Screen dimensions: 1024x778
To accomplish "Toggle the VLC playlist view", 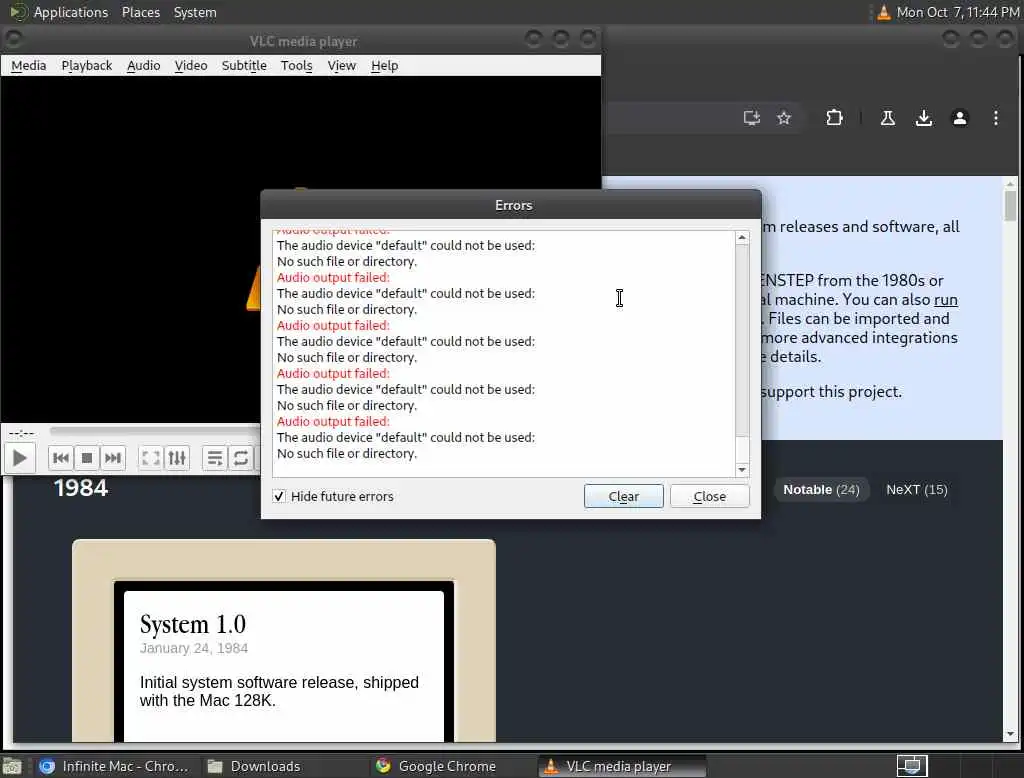I will click(x=215, y=458).
